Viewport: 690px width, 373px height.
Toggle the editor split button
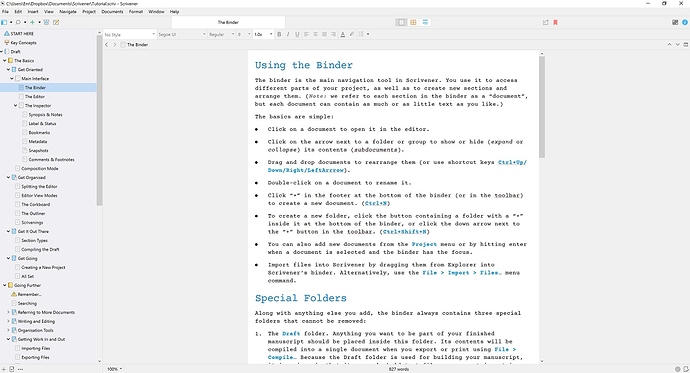[685, 45]
